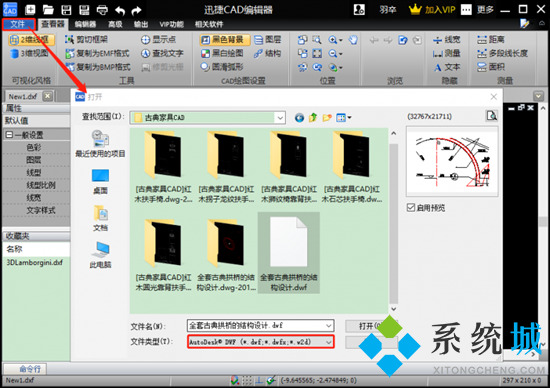This screenshot has width=550, height=388.
Task: Click the up one level folder icon
Action: click(x=313, y=118)
